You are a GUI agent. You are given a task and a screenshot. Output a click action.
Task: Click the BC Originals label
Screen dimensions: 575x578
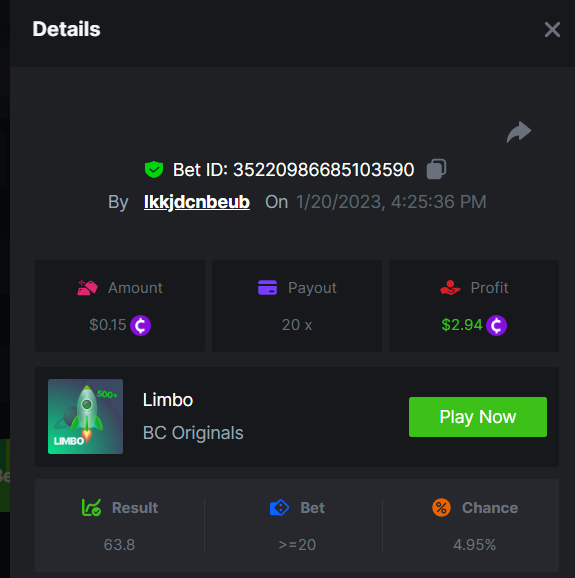coord(193,433)
